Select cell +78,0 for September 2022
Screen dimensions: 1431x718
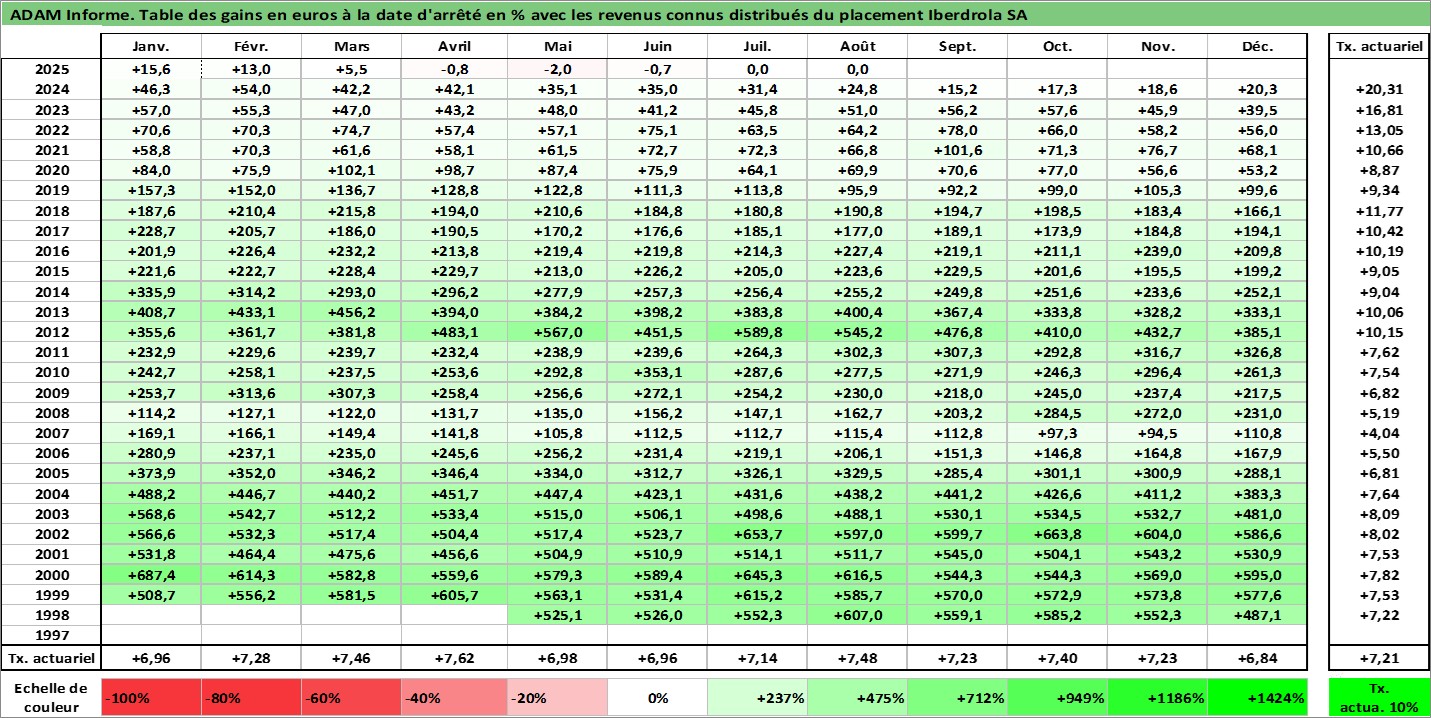tap(958, 130)
